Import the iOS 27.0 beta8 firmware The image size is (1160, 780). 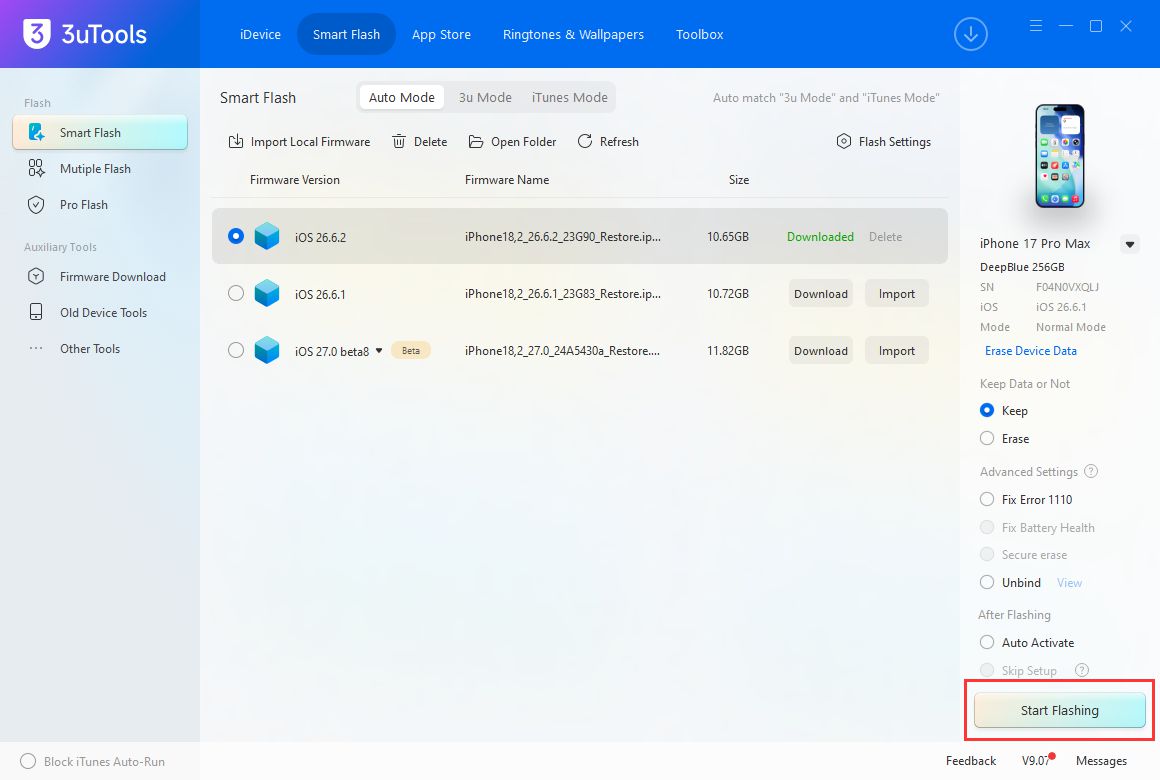[x=897, y=351]
